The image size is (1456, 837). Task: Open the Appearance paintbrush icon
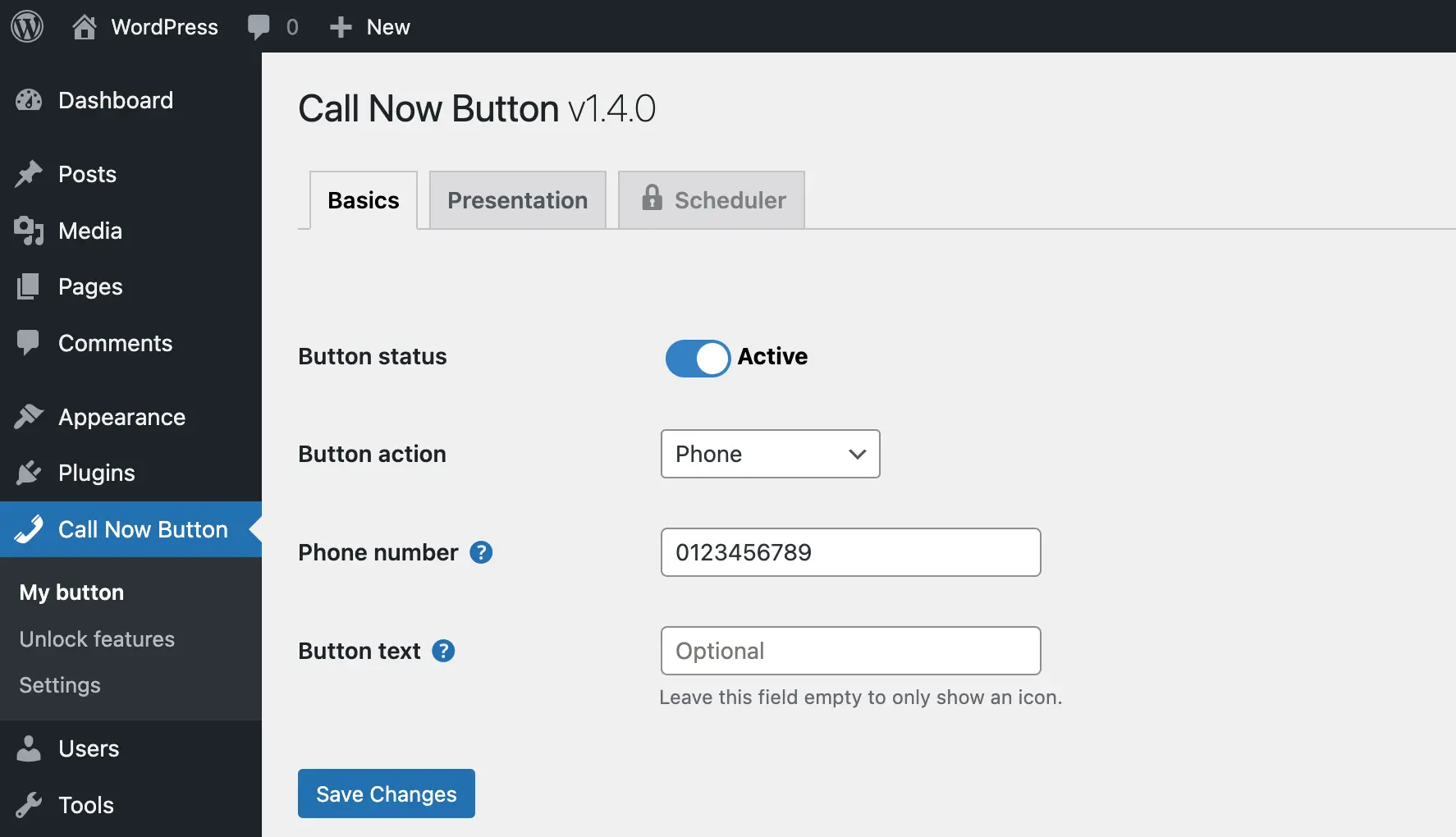30,417
